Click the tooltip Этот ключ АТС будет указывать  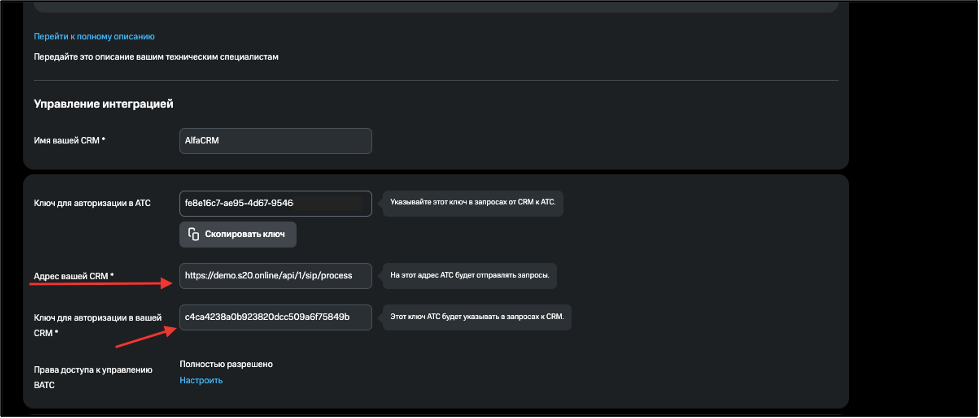tap(477, 317)
